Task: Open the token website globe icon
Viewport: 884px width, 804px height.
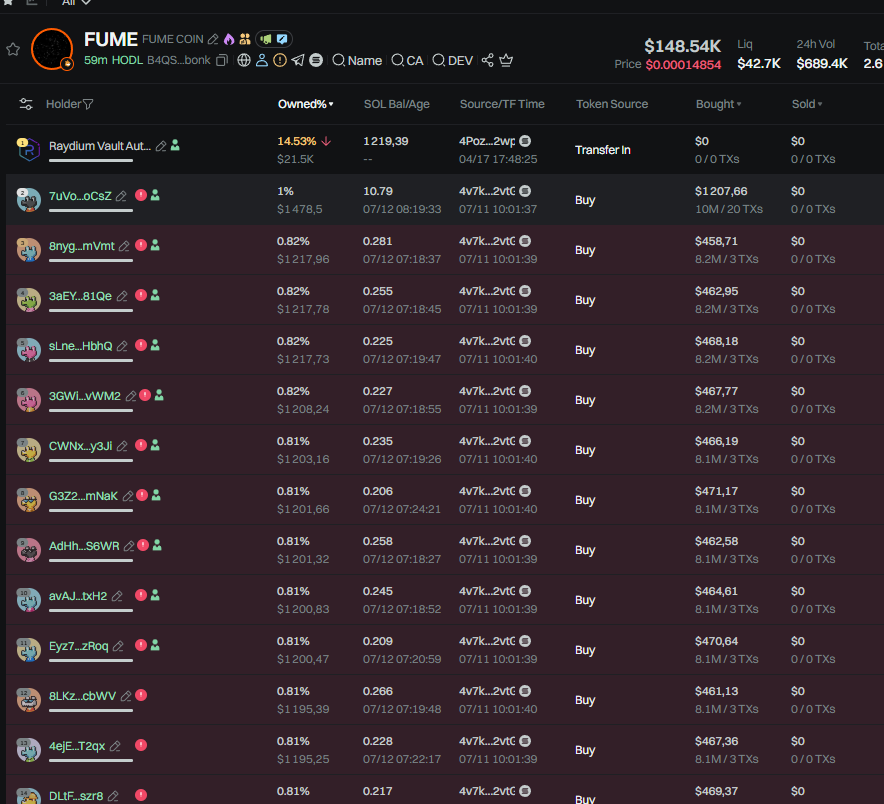Action: 244,60
